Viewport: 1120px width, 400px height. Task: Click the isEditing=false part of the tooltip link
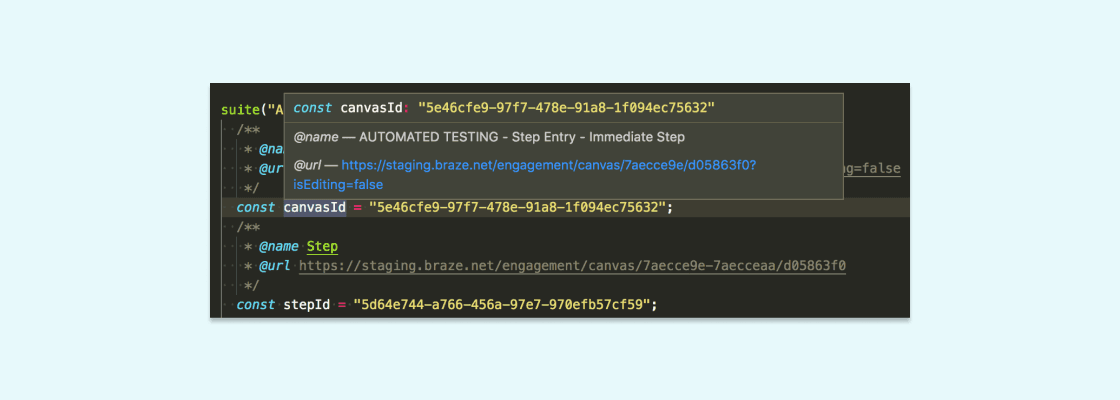coord(338,185)
